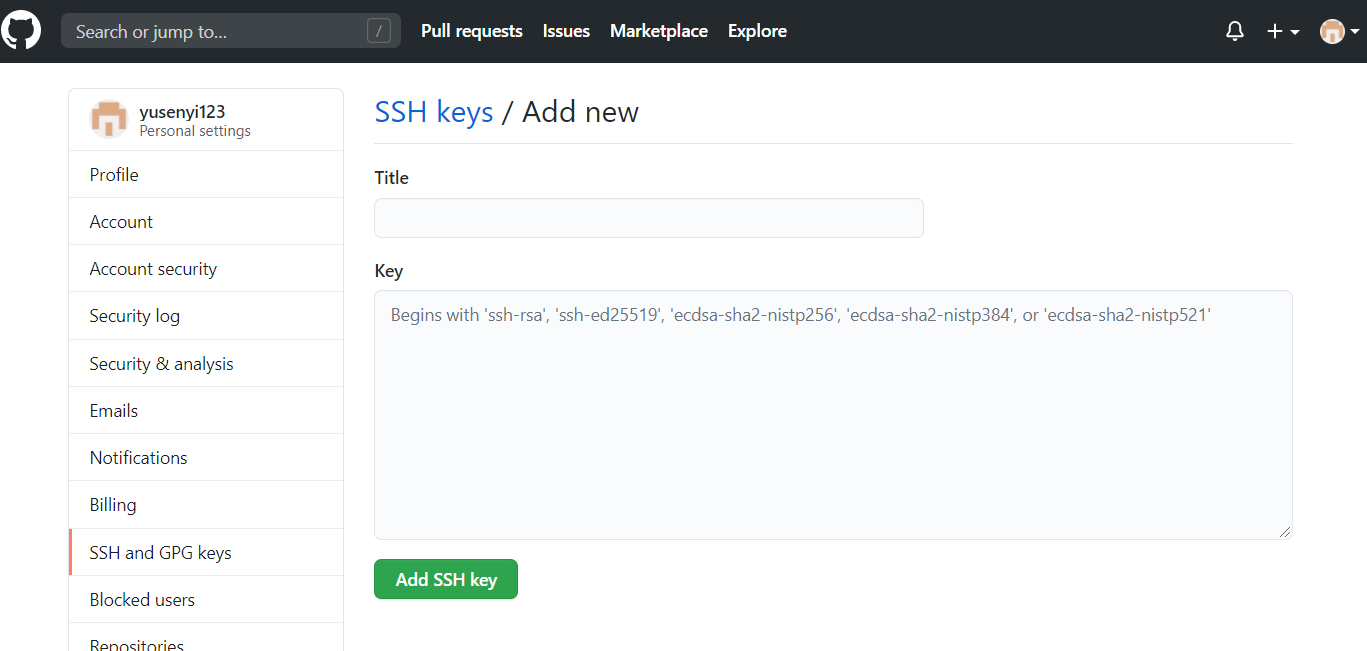Image resolution: width=1367 pixels, height=651 pixels.
Task: Click the Add new heading text
Action: (580, 112)
